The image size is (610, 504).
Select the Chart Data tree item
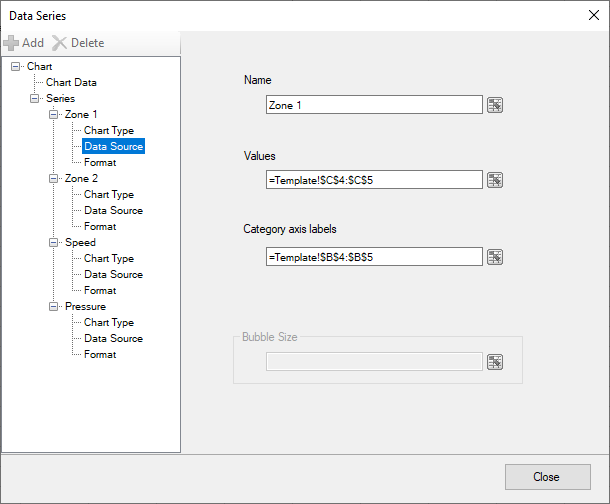pos(71,82)
